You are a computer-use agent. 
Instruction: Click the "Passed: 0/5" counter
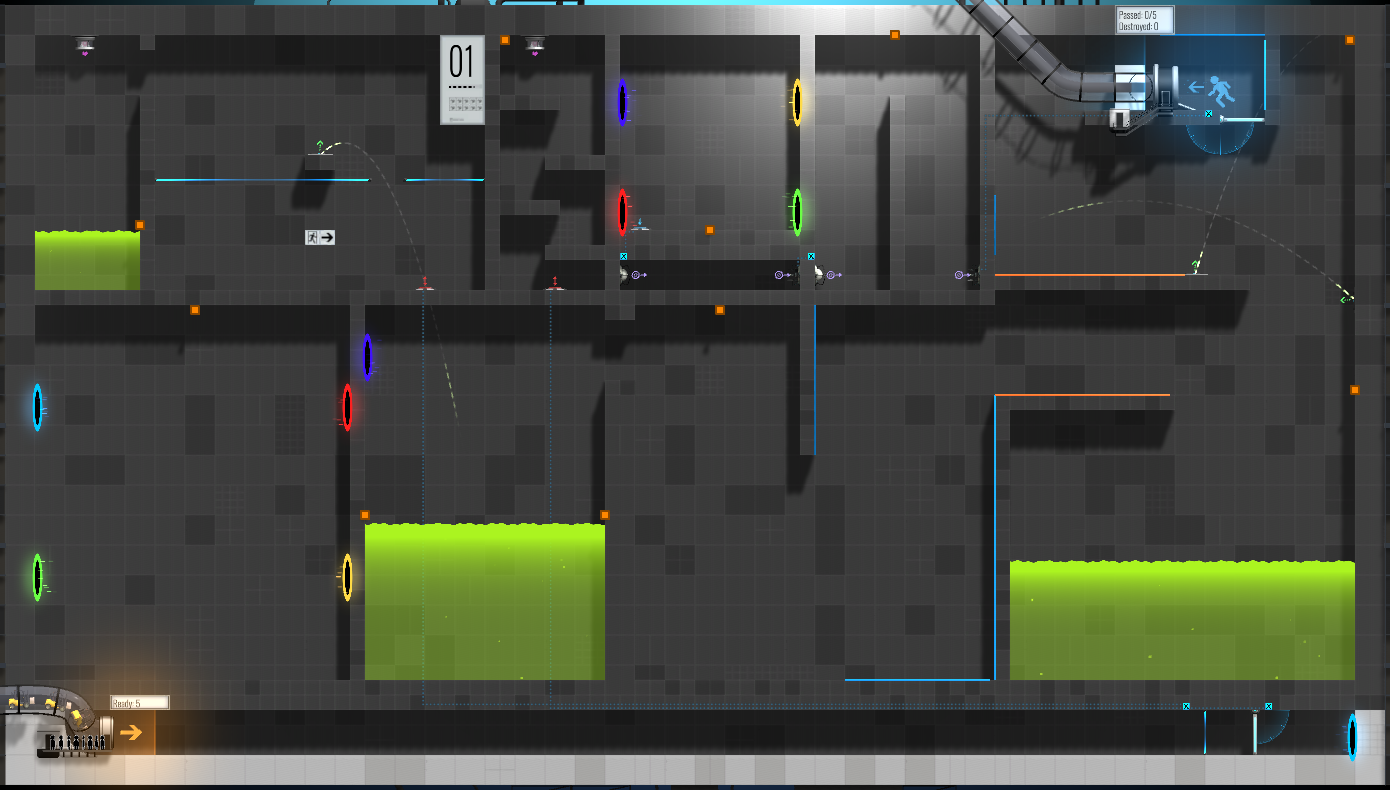(x=1139, y=15)
